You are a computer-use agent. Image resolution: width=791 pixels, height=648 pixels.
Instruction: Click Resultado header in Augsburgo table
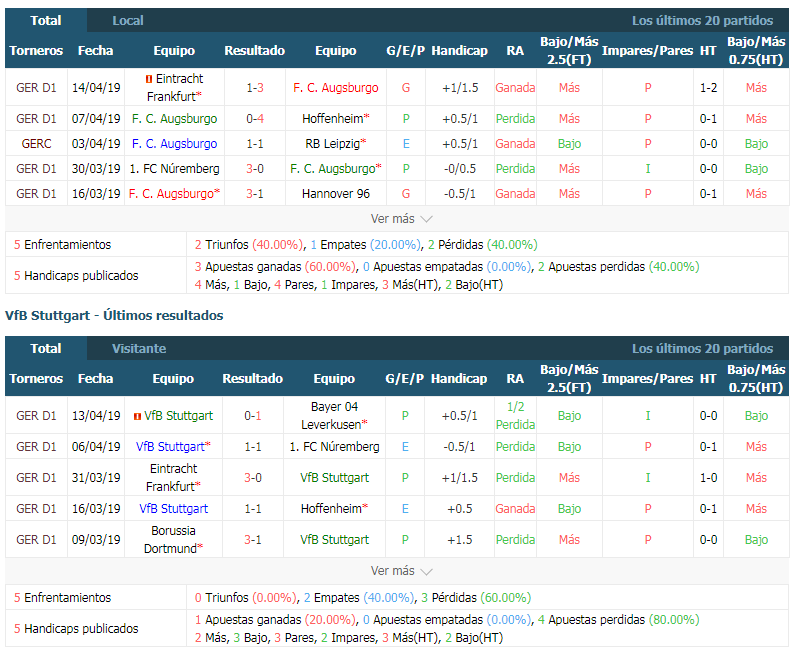[x=255, y=50]
